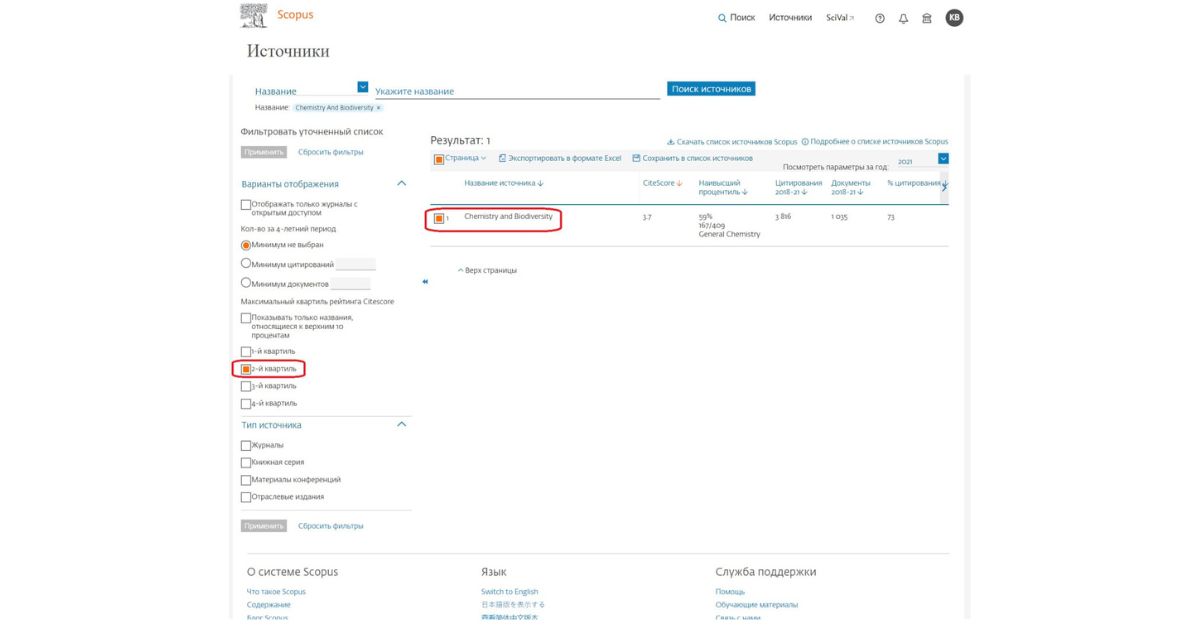Open the help question-mark icon

(x=880, y=18)
